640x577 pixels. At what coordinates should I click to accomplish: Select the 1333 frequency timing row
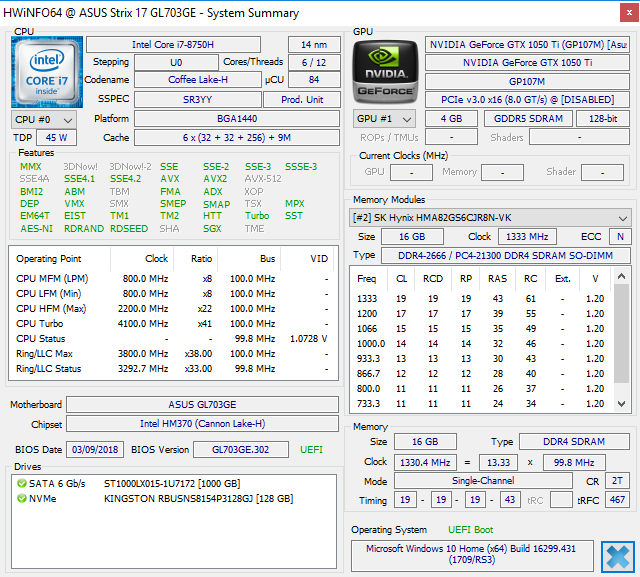click(x=482, y=299)
